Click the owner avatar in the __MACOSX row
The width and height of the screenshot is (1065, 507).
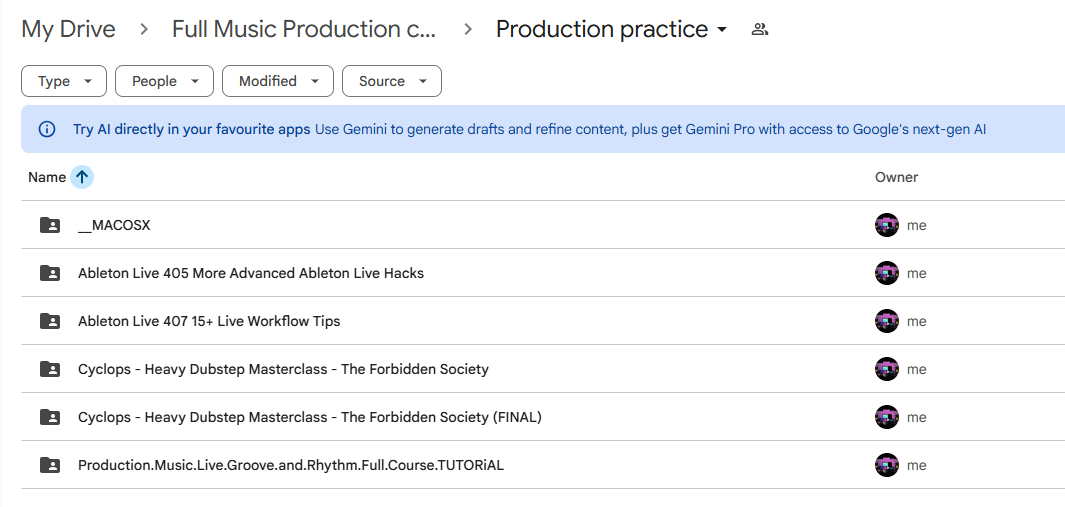pos(886,225)
